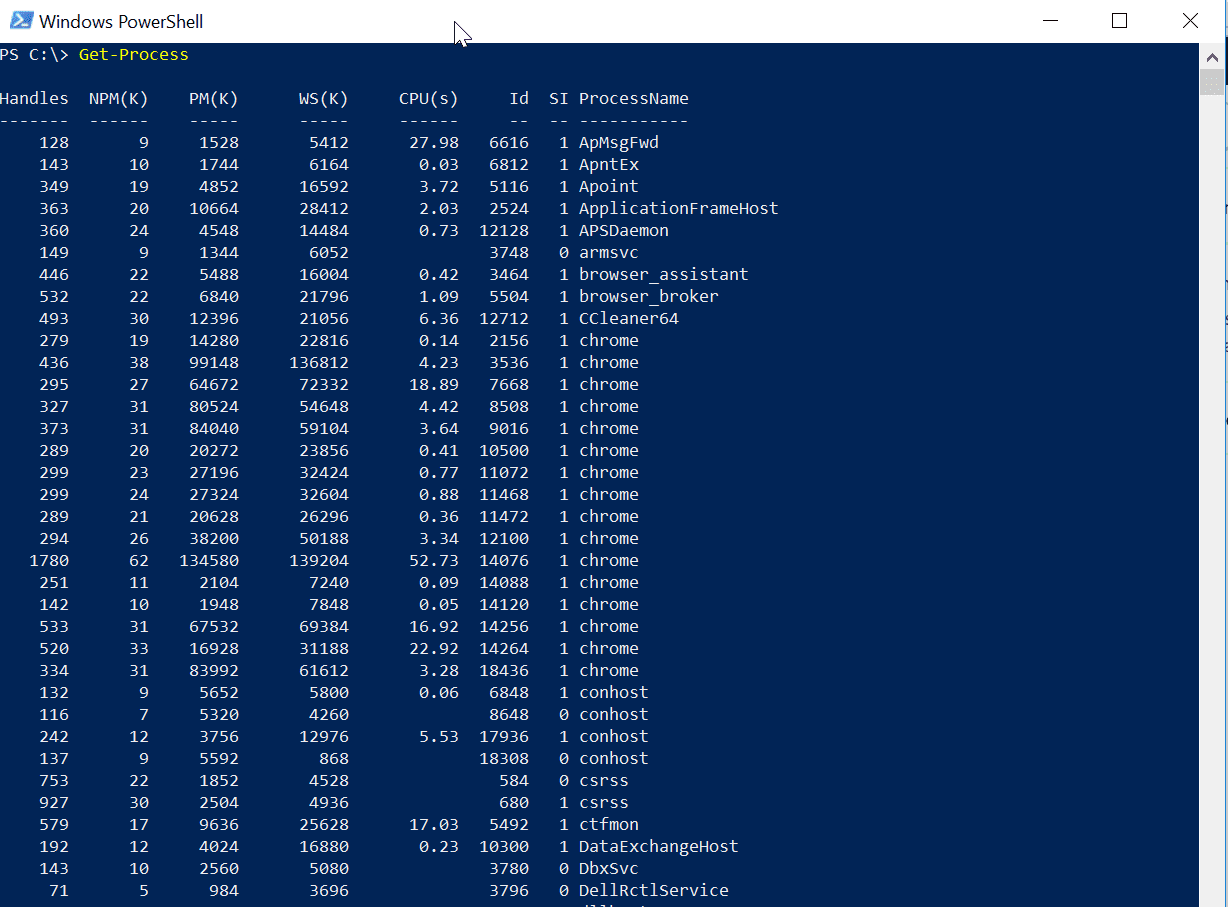Click the DellRctlService process line
The height and width of the screenshot is (907, 1228).
[x=653, y=890]
